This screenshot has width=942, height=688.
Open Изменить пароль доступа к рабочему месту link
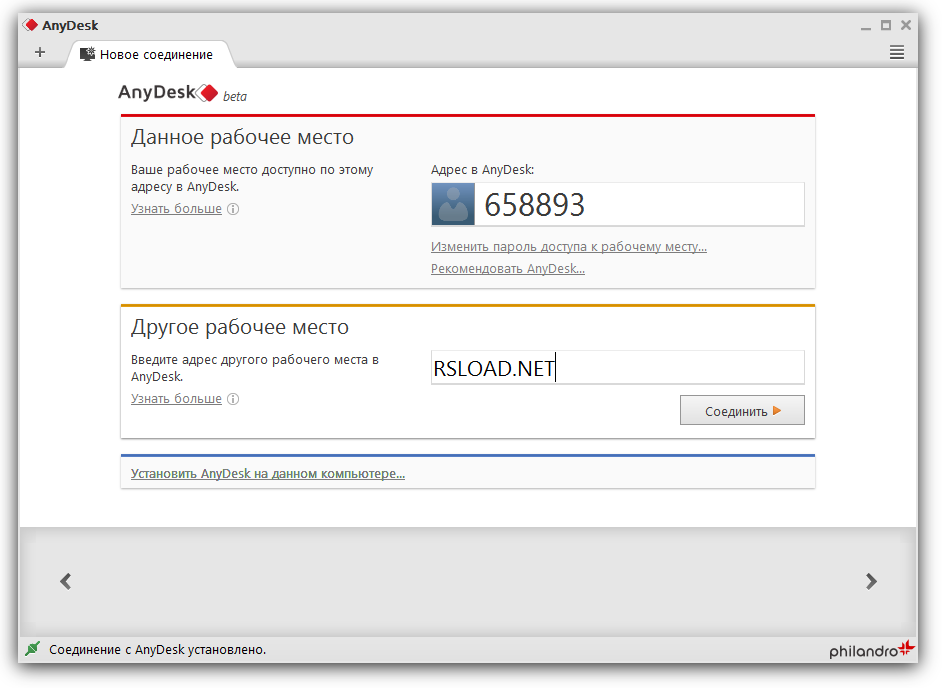pyautogui.click(x=568, y=246)
